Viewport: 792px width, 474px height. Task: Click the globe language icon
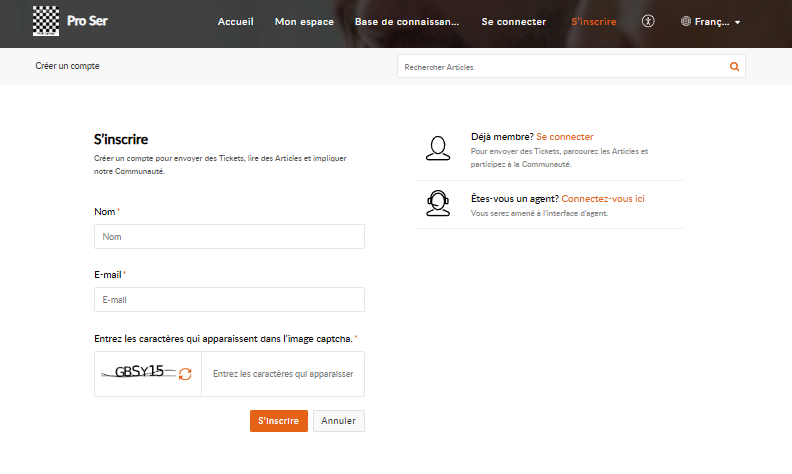pos(686,21)
